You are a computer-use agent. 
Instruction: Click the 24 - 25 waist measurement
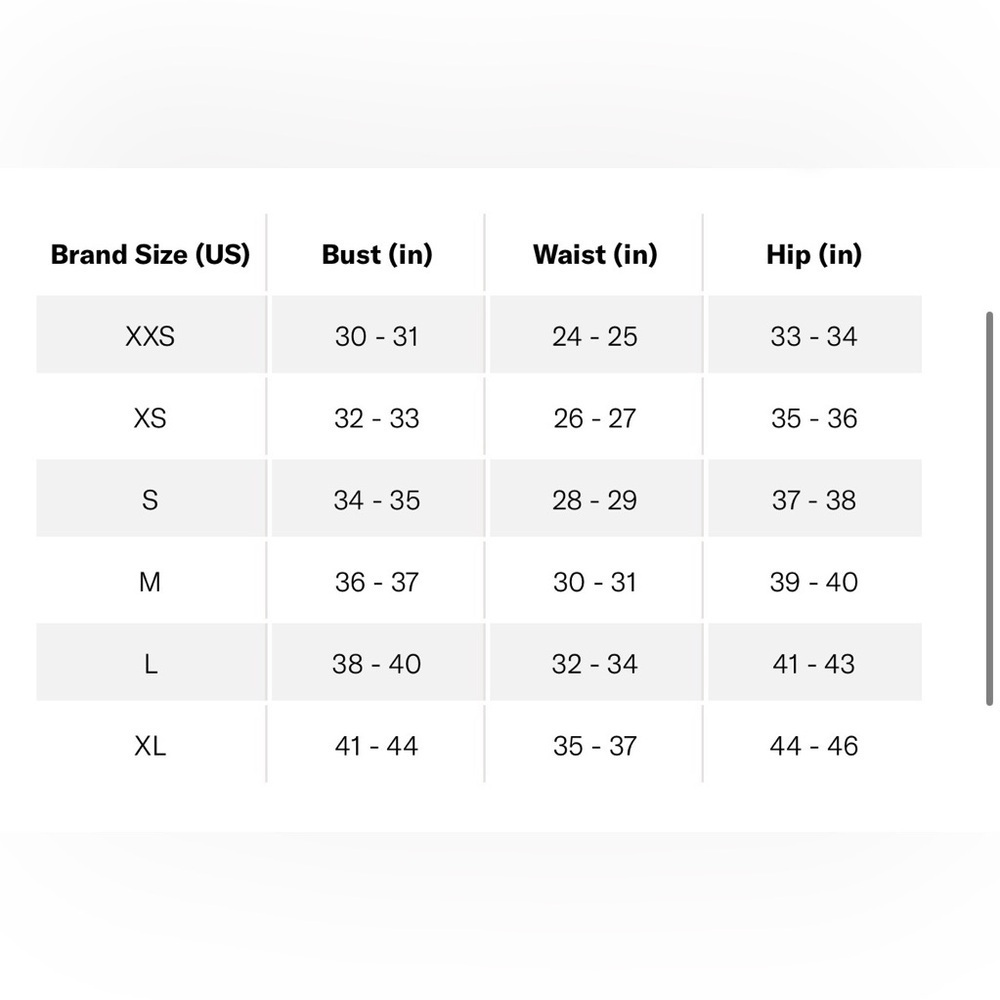595,336
